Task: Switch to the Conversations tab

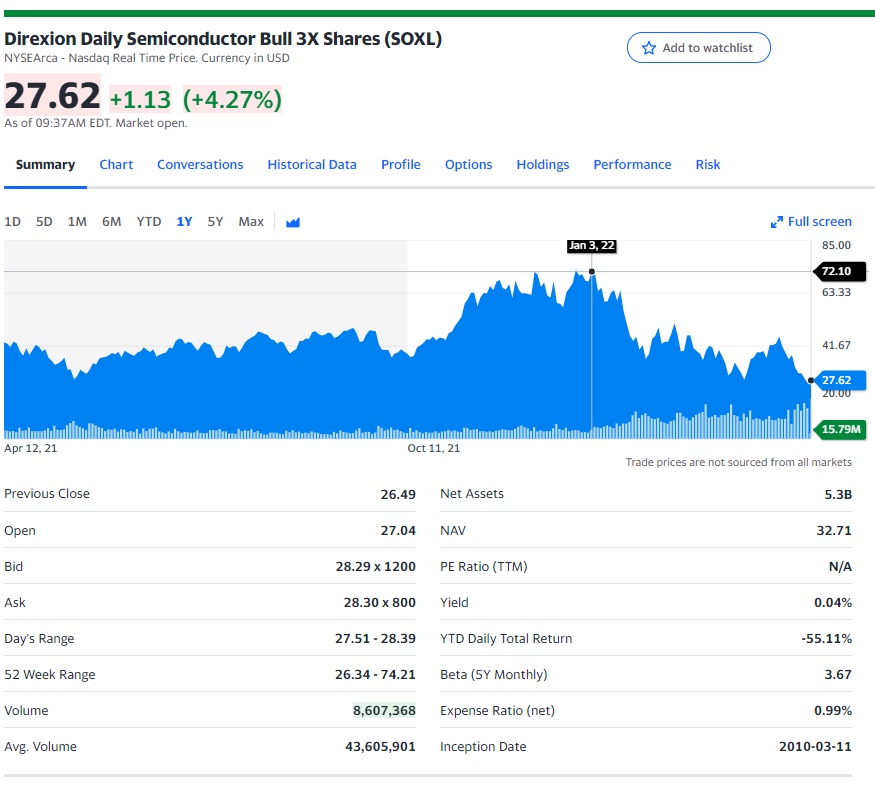Action: pos(200,165)
